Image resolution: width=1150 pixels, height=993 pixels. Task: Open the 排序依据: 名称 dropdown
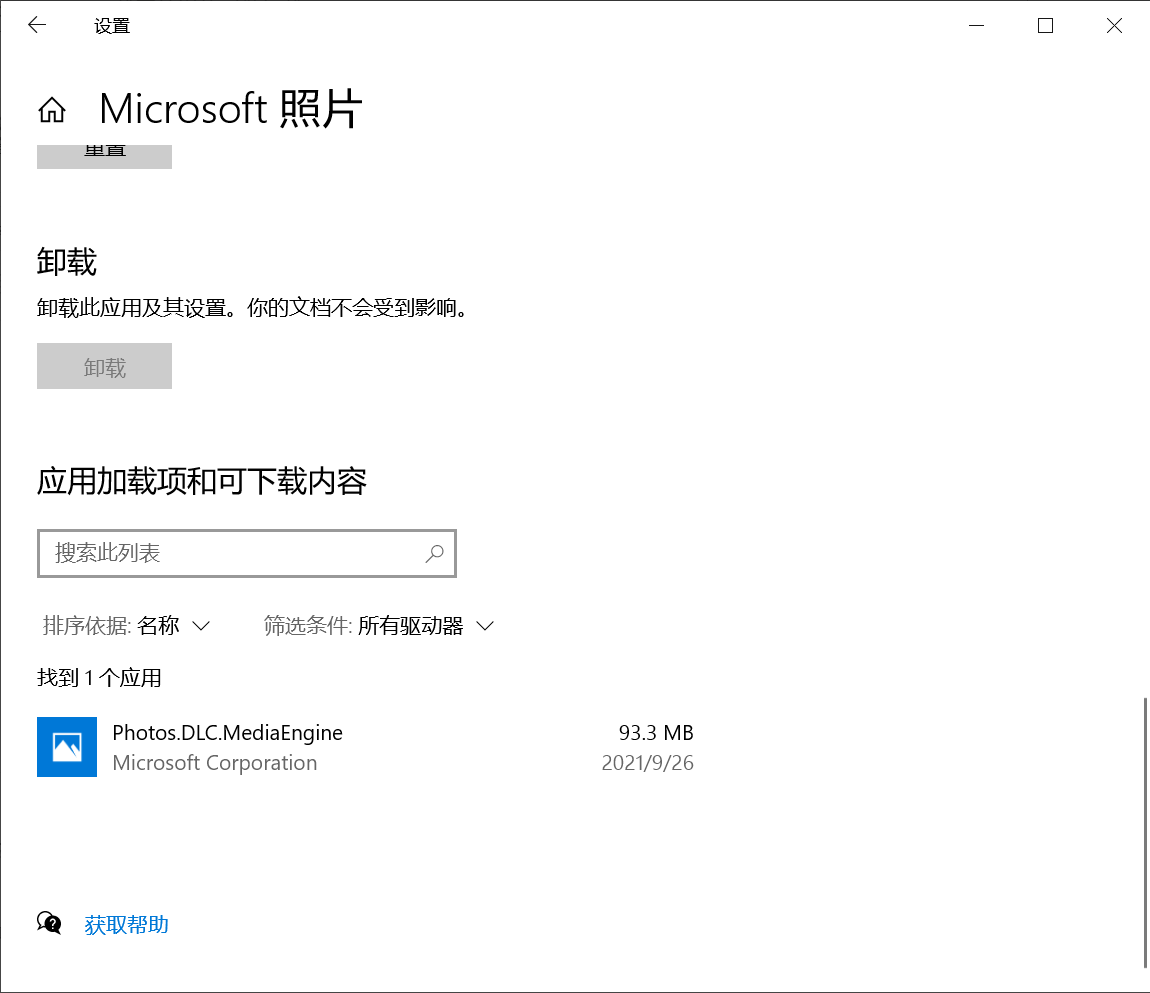coord(126,626)
